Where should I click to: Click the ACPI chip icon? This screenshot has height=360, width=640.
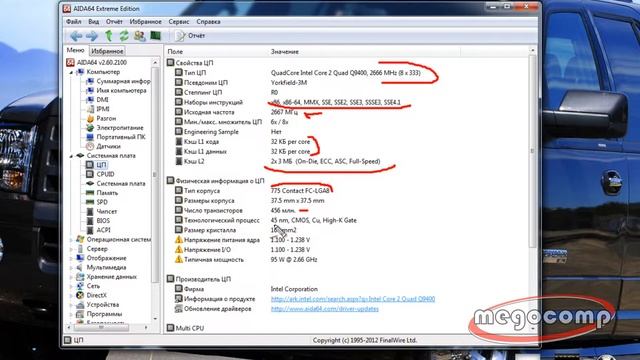(90, 230)
